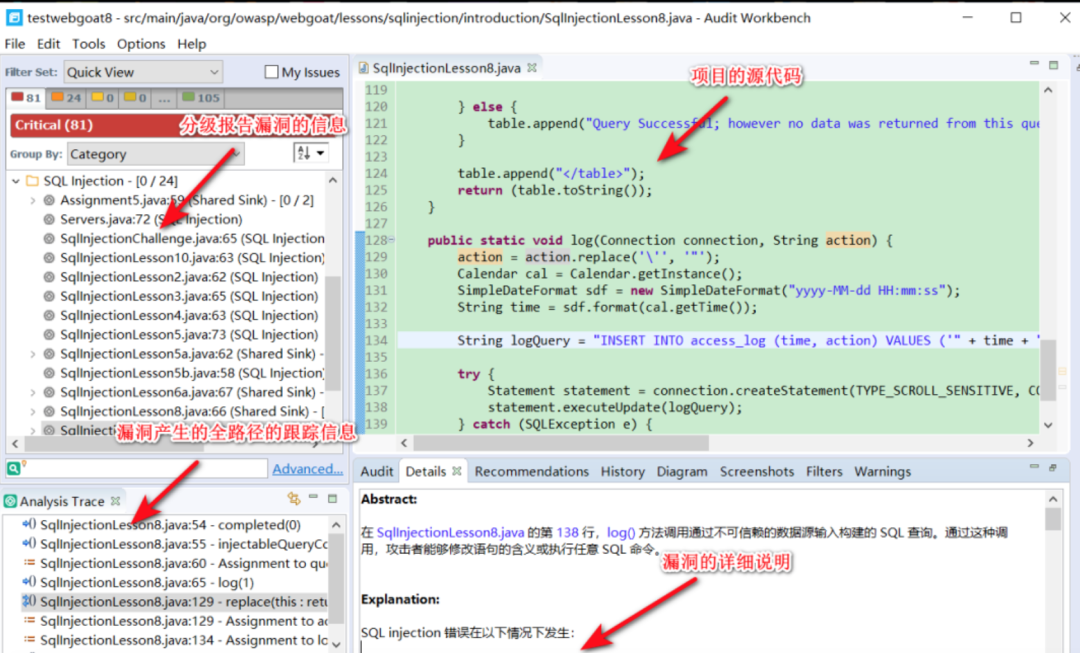Open the Filter Set Quick View dropdown

click(x=143, y=72)
